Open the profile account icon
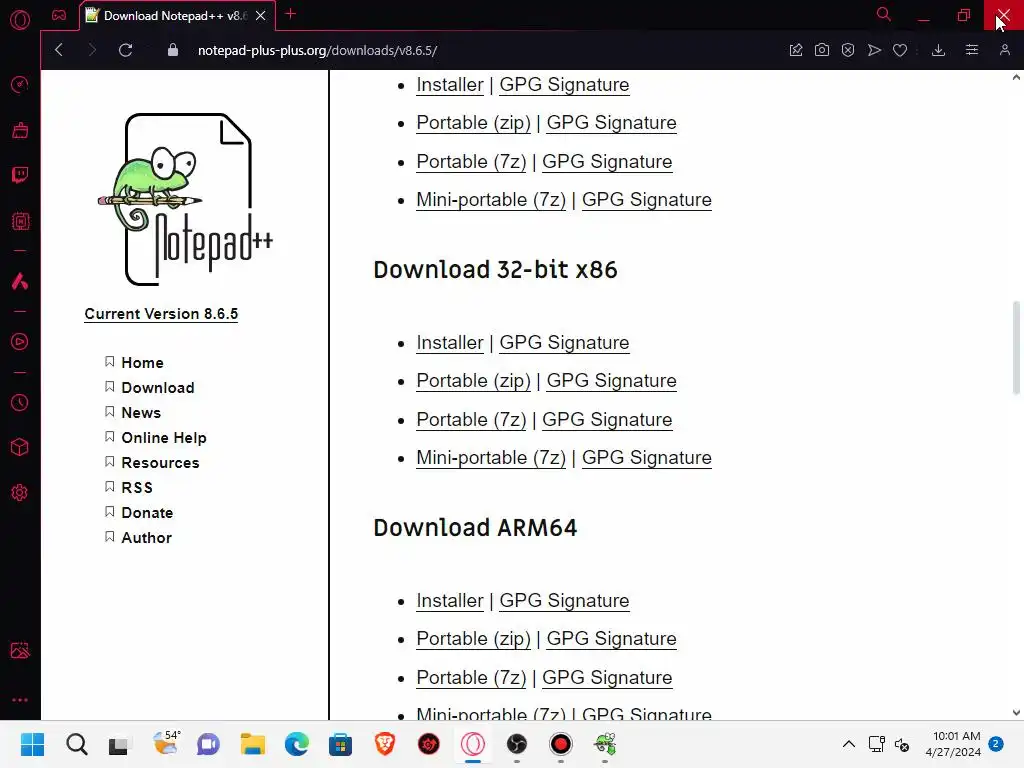 coord(1004,50)
